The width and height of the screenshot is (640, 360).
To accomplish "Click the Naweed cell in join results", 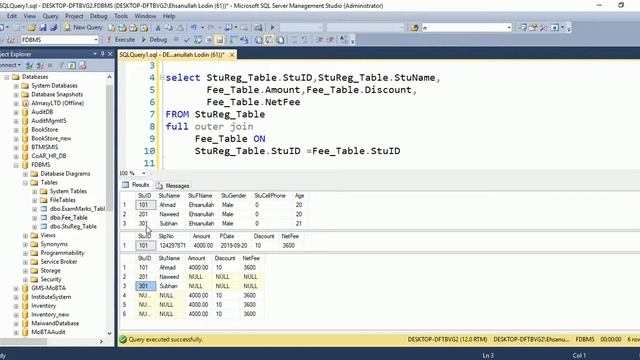I will click(169, 277).
